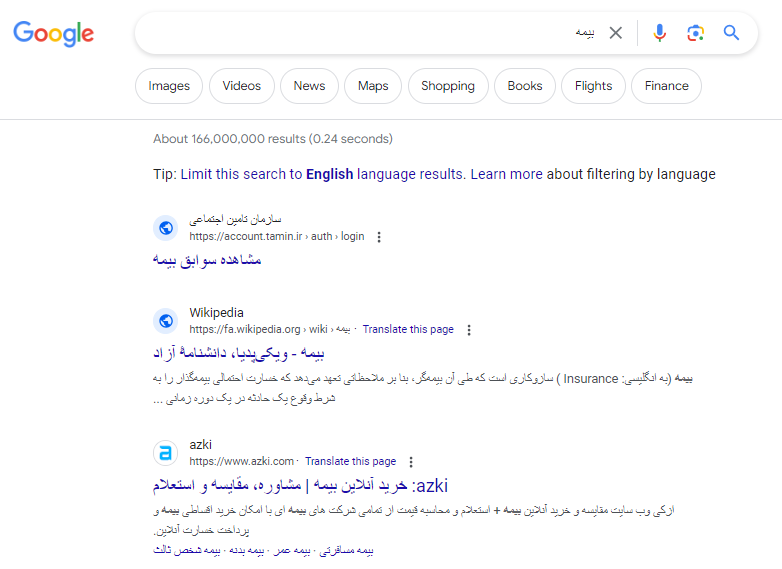Click the account.tamin.ir URL breadcrumb
Viewport: 782px width, 569px height.
pyautogui.click(x=277, y=236)
